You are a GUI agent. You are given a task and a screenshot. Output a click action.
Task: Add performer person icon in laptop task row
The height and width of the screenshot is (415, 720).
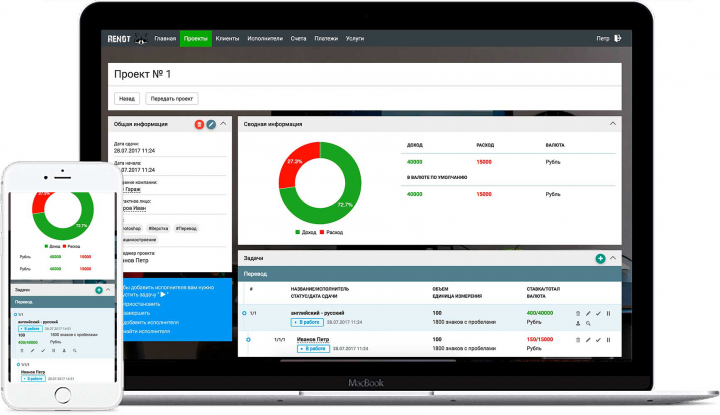point(578,324)
